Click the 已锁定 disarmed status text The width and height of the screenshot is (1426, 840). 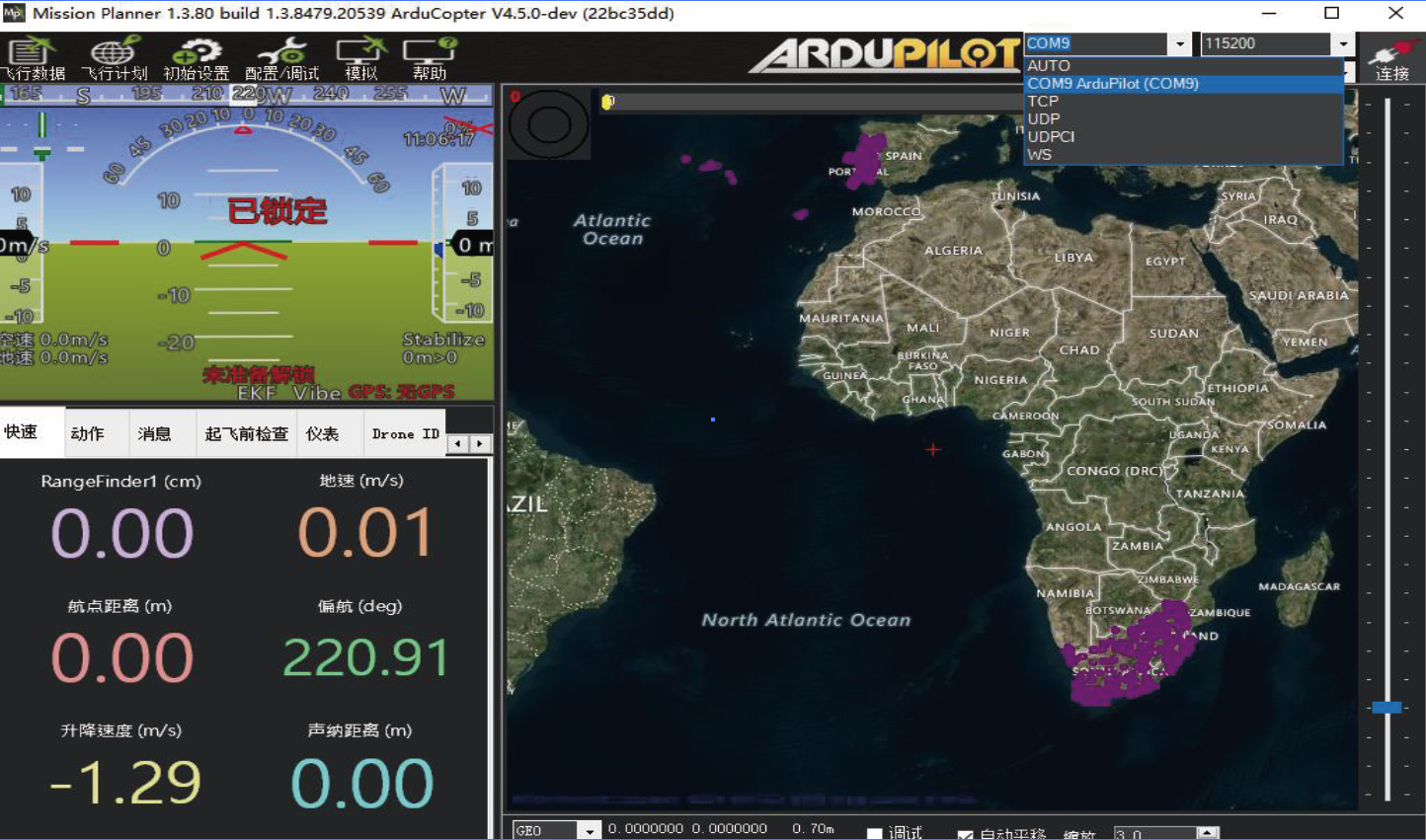(277, 210)
